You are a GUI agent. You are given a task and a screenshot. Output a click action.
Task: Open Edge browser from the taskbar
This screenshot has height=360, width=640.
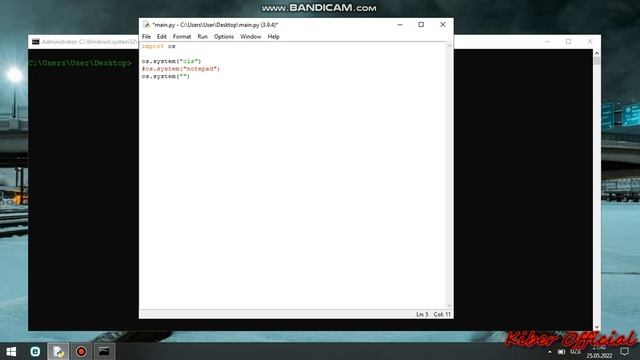tap(35, 351)
